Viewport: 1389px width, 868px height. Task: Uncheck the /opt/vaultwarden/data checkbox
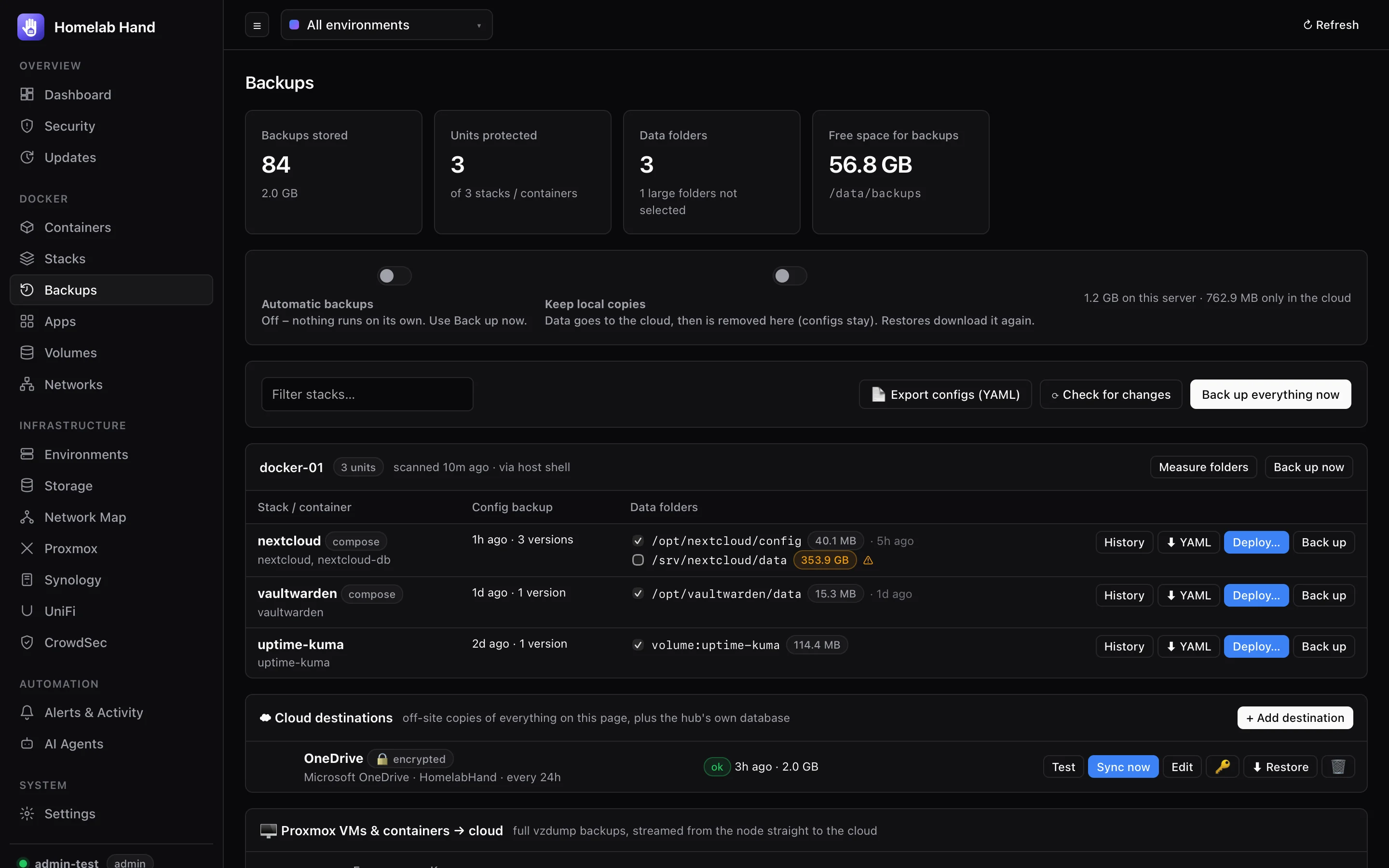coord(638,594)
